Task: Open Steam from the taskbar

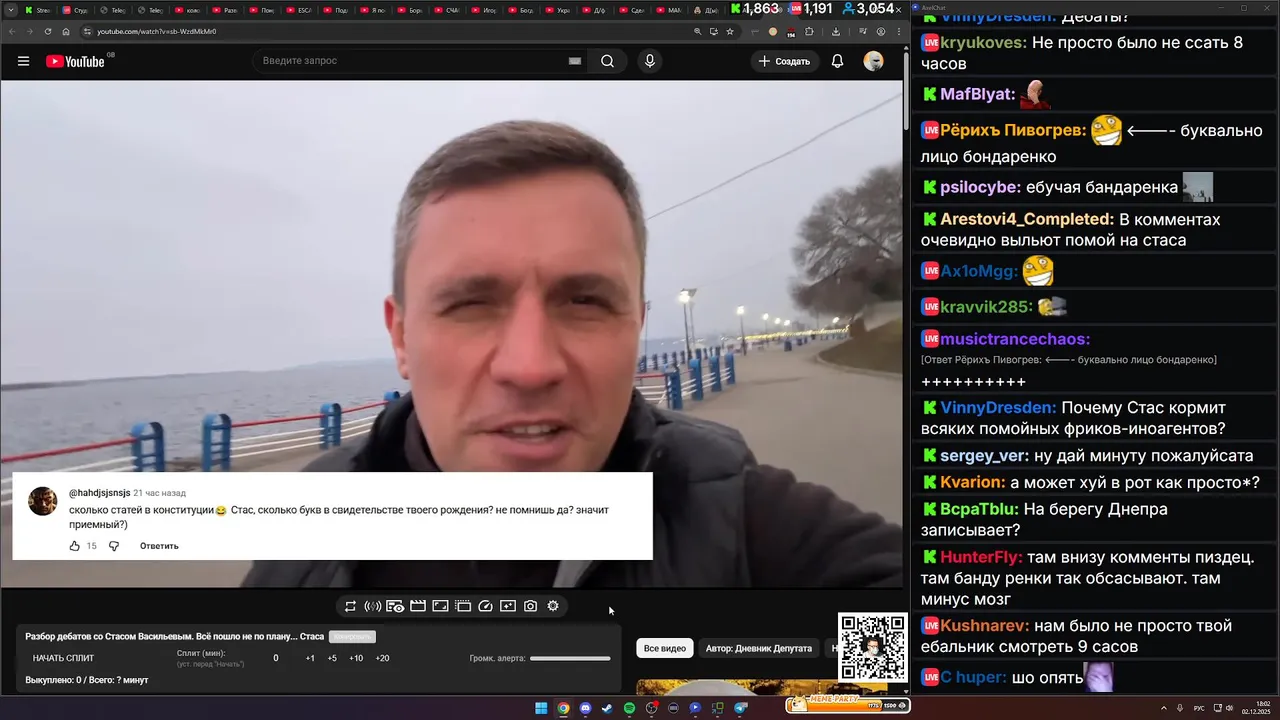Action: pyautogui.click(x=607, y=708)
